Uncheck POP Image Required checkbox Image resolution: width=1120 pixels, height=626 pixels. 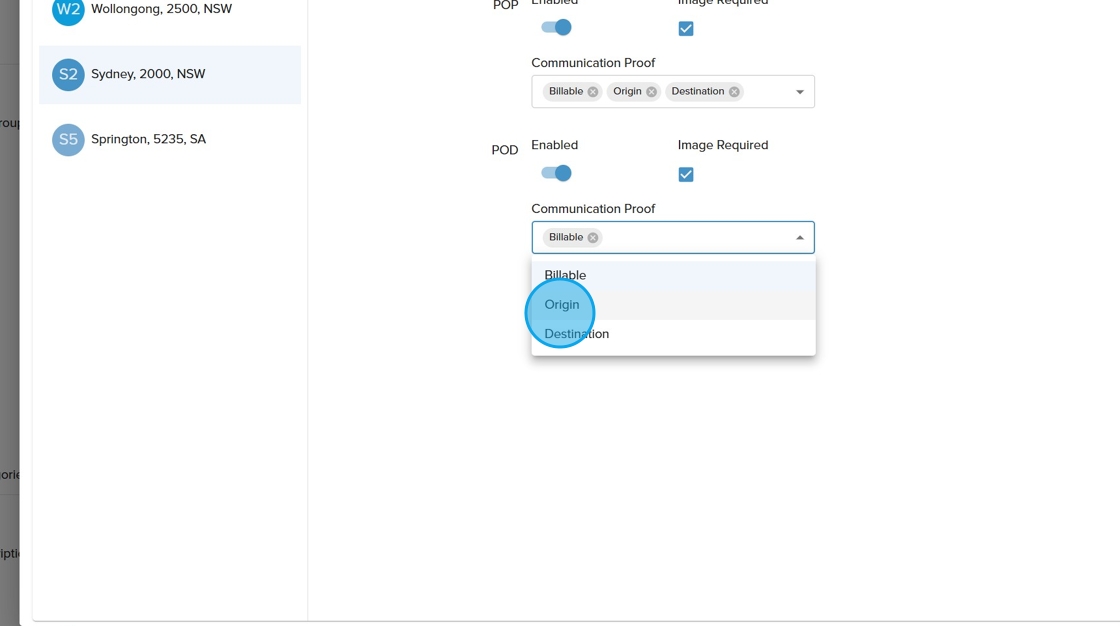[686, 29]
